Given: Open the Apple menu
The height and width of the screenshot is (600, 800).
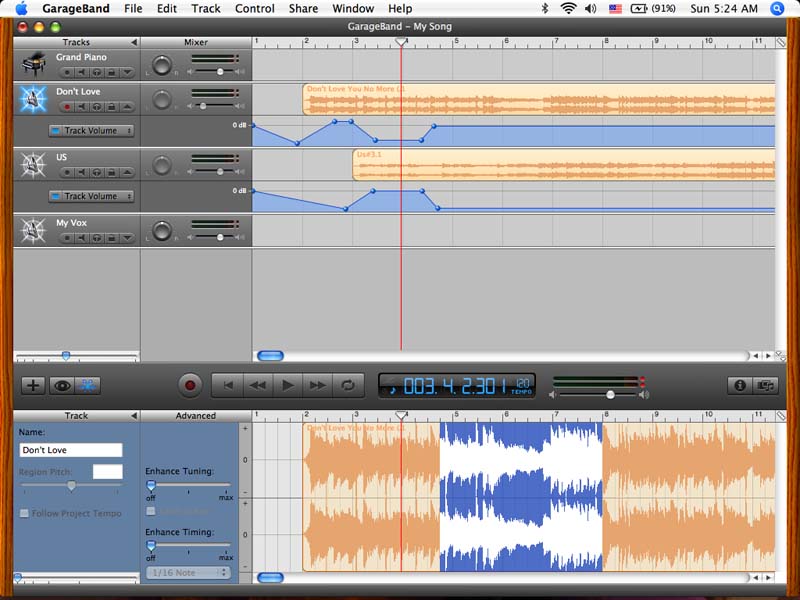Looking at the screenshot, I should click(x=21, y=8).
